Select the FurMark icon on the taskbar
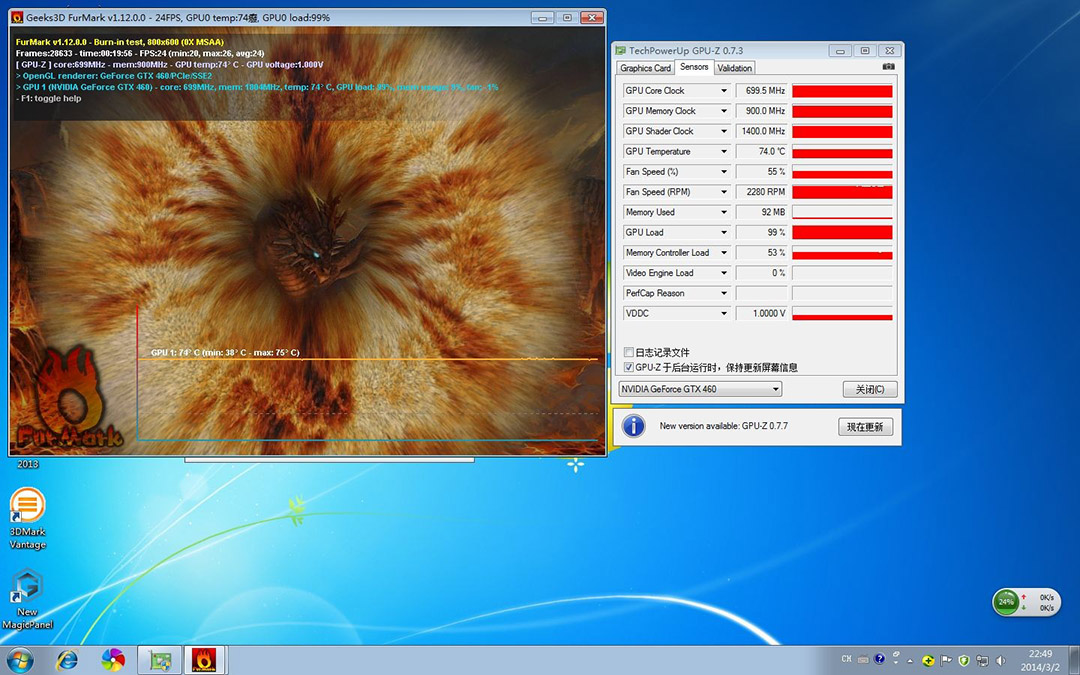Viewport: 1080px width, 675px height. [x=205, y=660]
